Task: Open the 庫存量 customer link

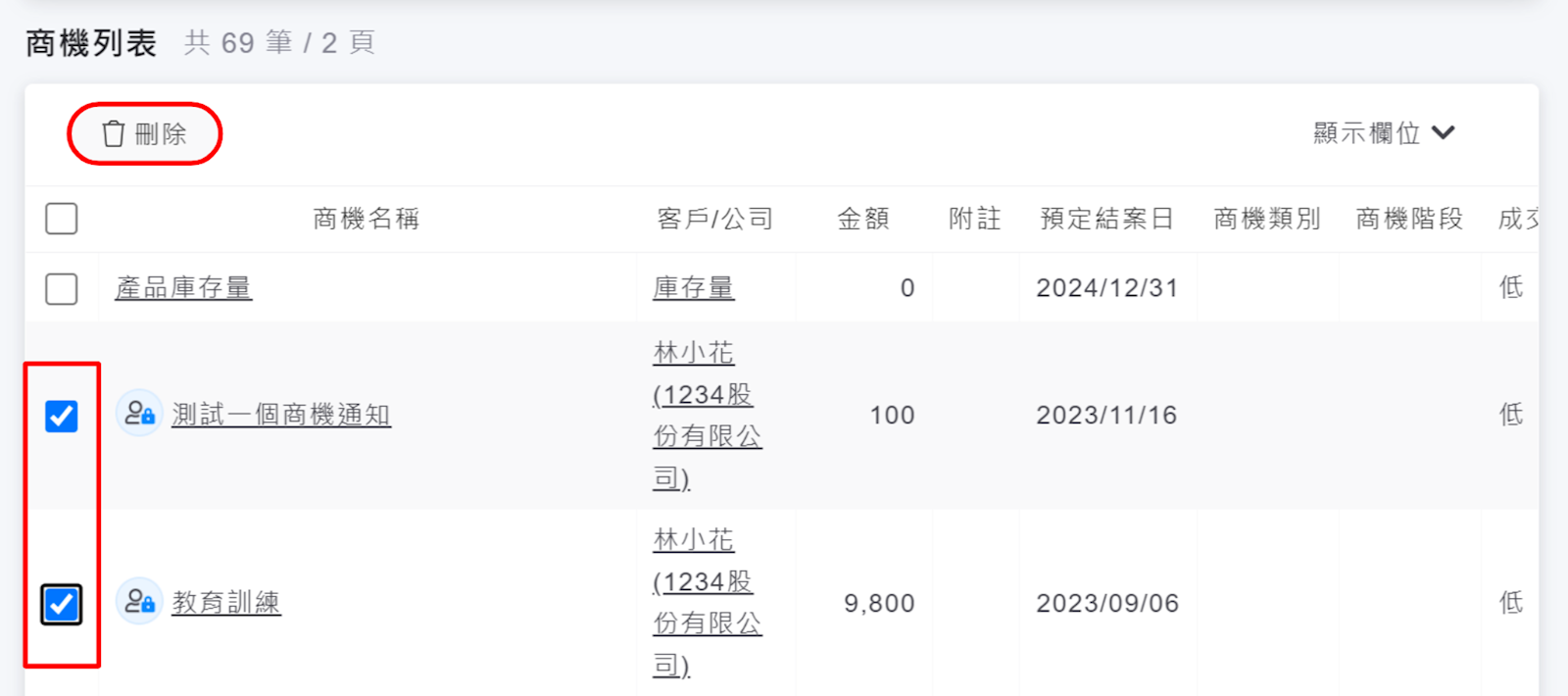Action: [x=694, y=287]
